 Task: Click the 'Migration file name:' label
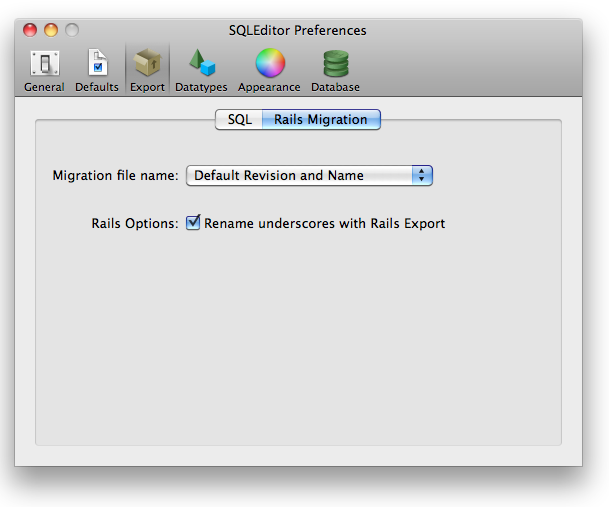pos(115,176)
